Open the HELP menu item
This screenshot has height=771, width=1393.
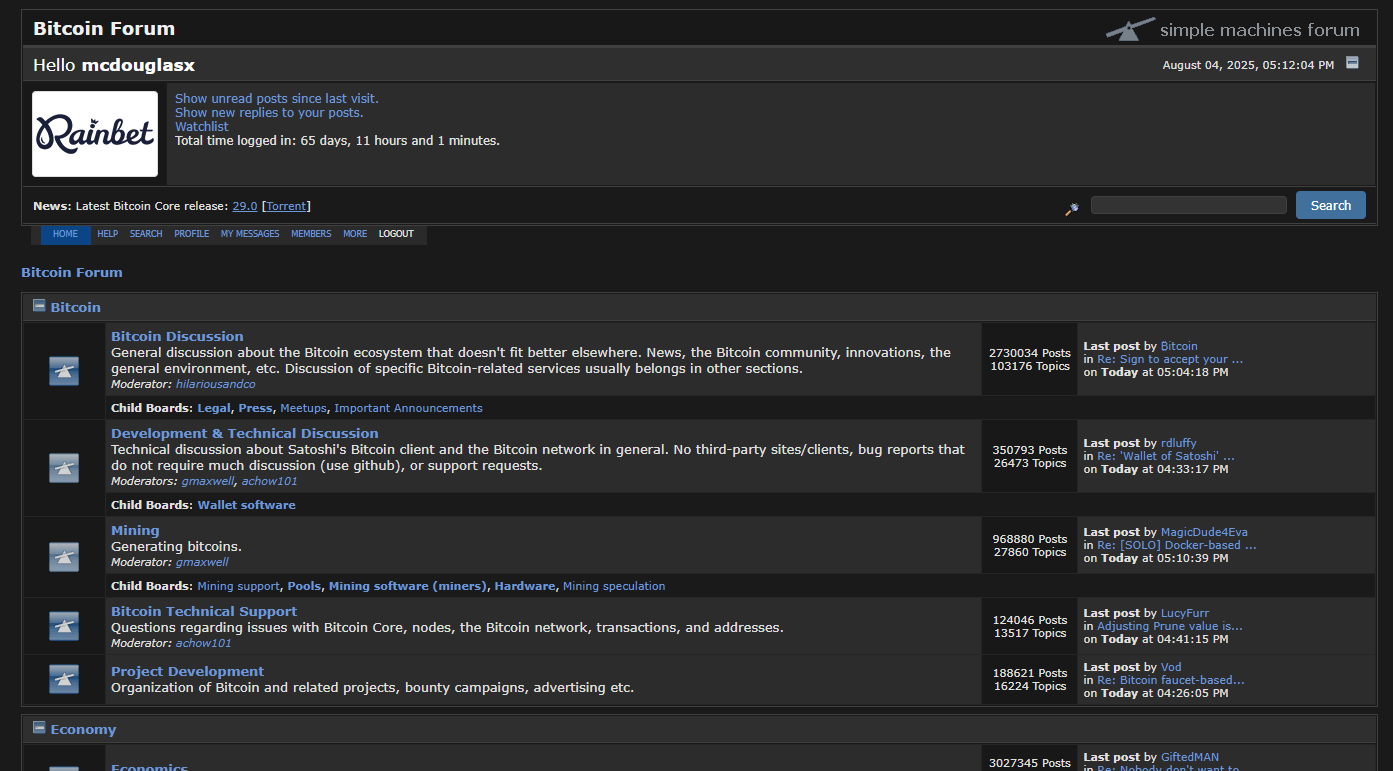(107, 234)
